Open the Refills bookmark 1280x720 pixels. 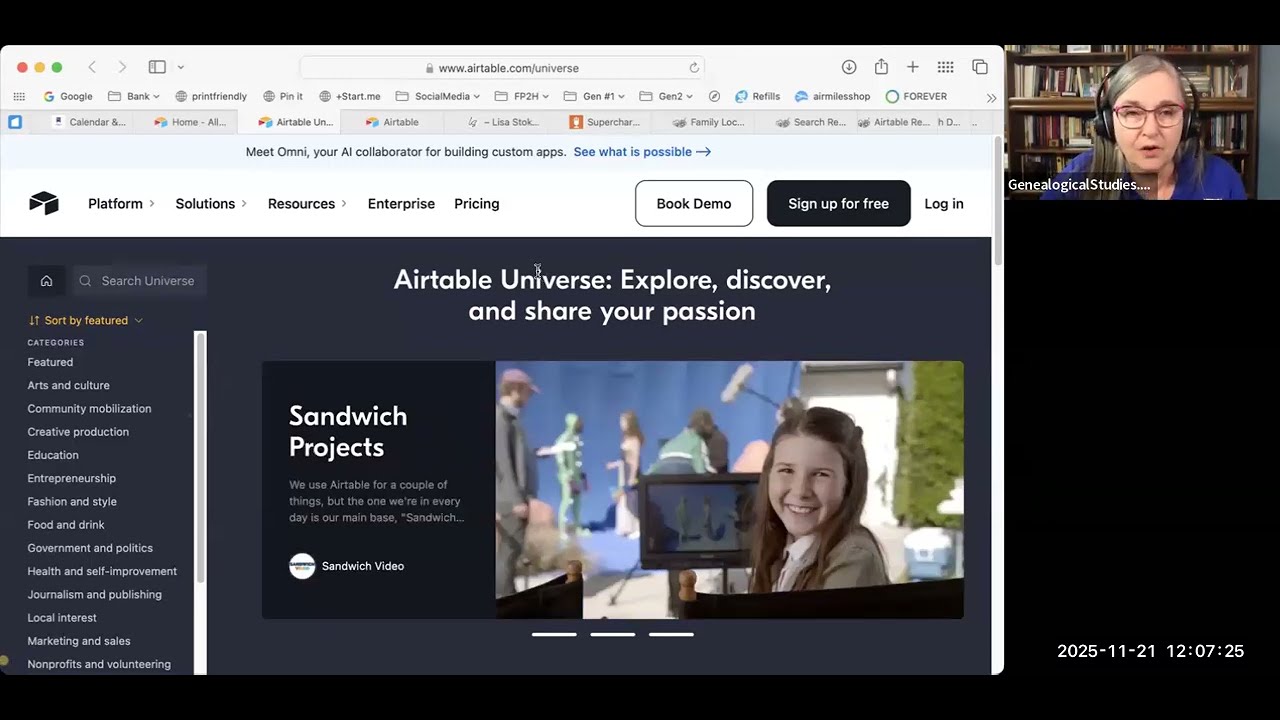757,96
